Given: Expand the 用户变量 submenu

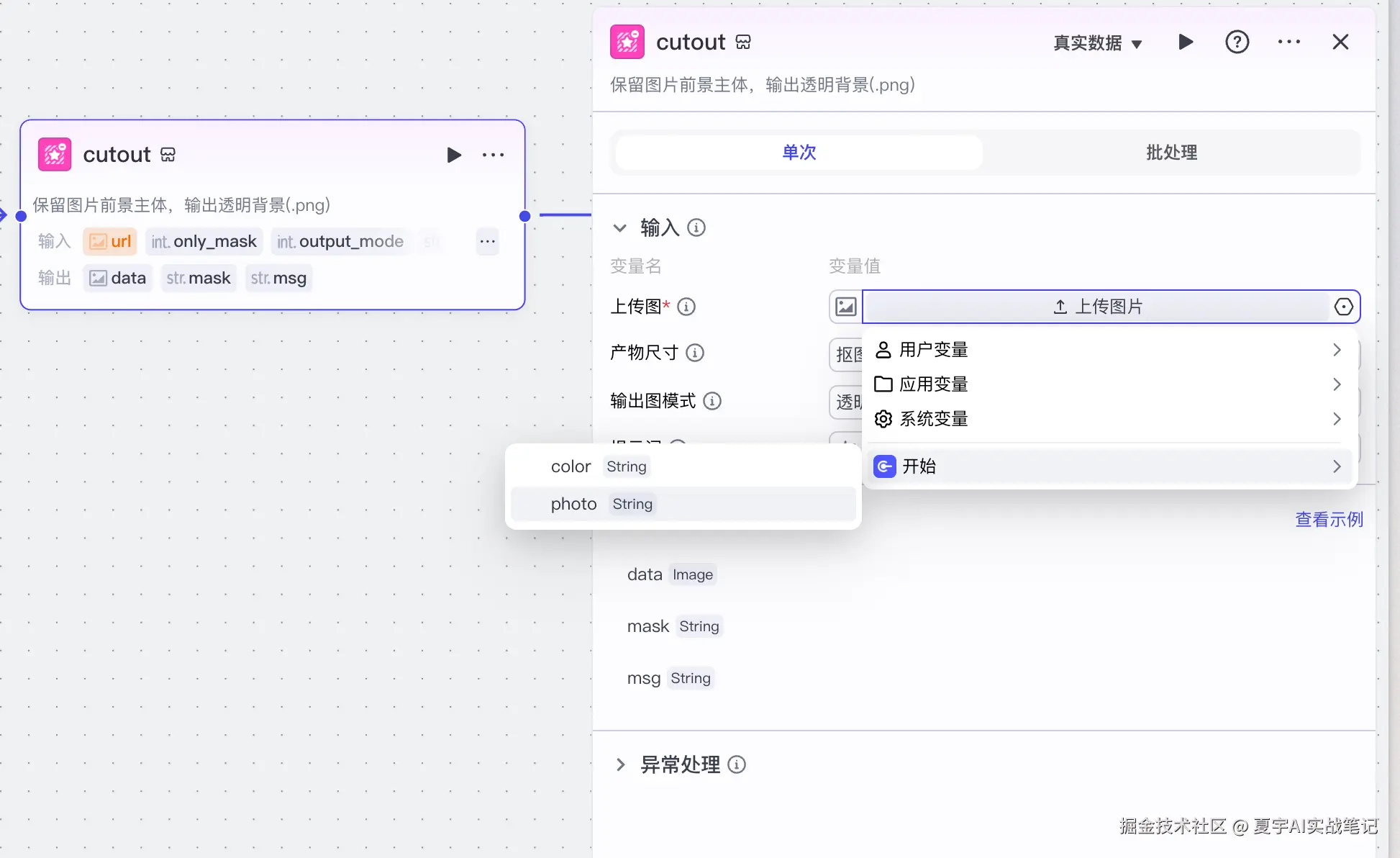Looking at the screenshot, I should point(1109,350).
